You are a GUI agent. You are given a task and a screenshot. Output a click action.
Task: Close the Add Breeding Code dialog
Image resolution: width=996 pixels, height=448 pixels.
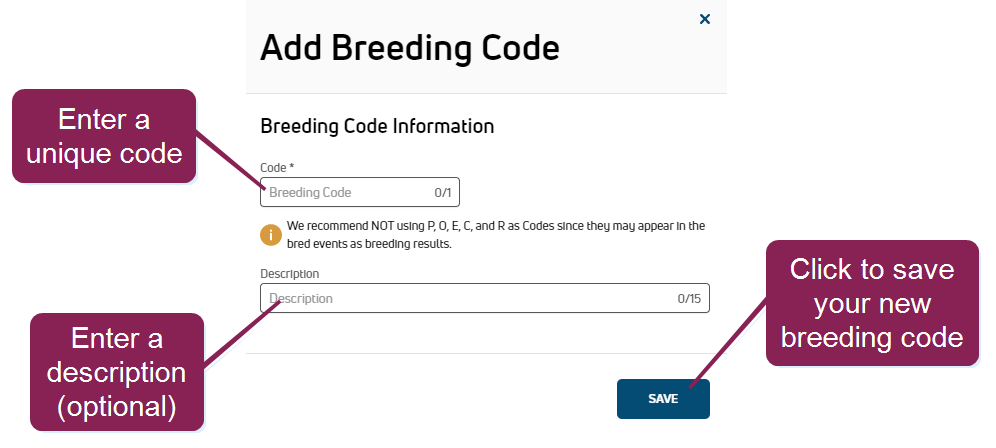point(704,19)
